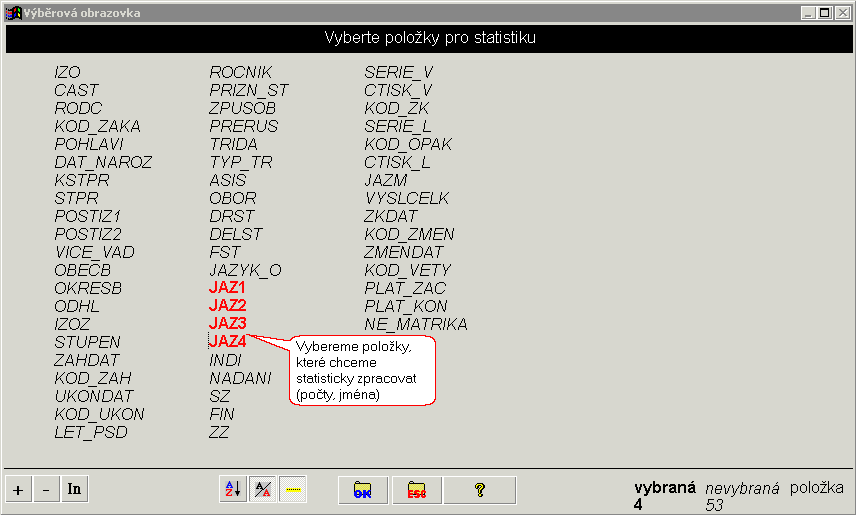
Task: Select the ROCNIK item
Action: [x=240, y=72]
